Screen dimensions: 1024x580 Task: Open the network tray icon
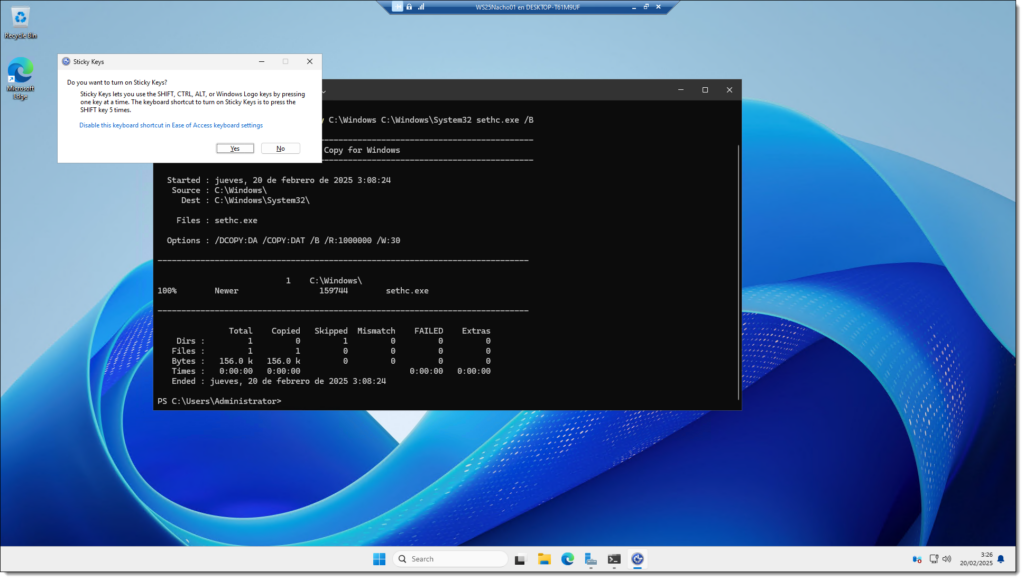coord(935,560)
